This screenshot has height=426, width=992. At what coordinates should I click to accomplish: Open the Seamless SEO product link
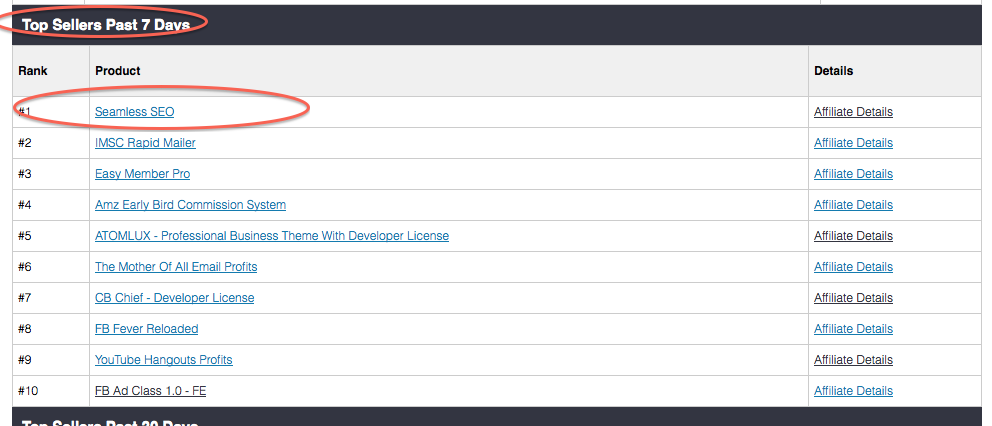pos(134,112)
